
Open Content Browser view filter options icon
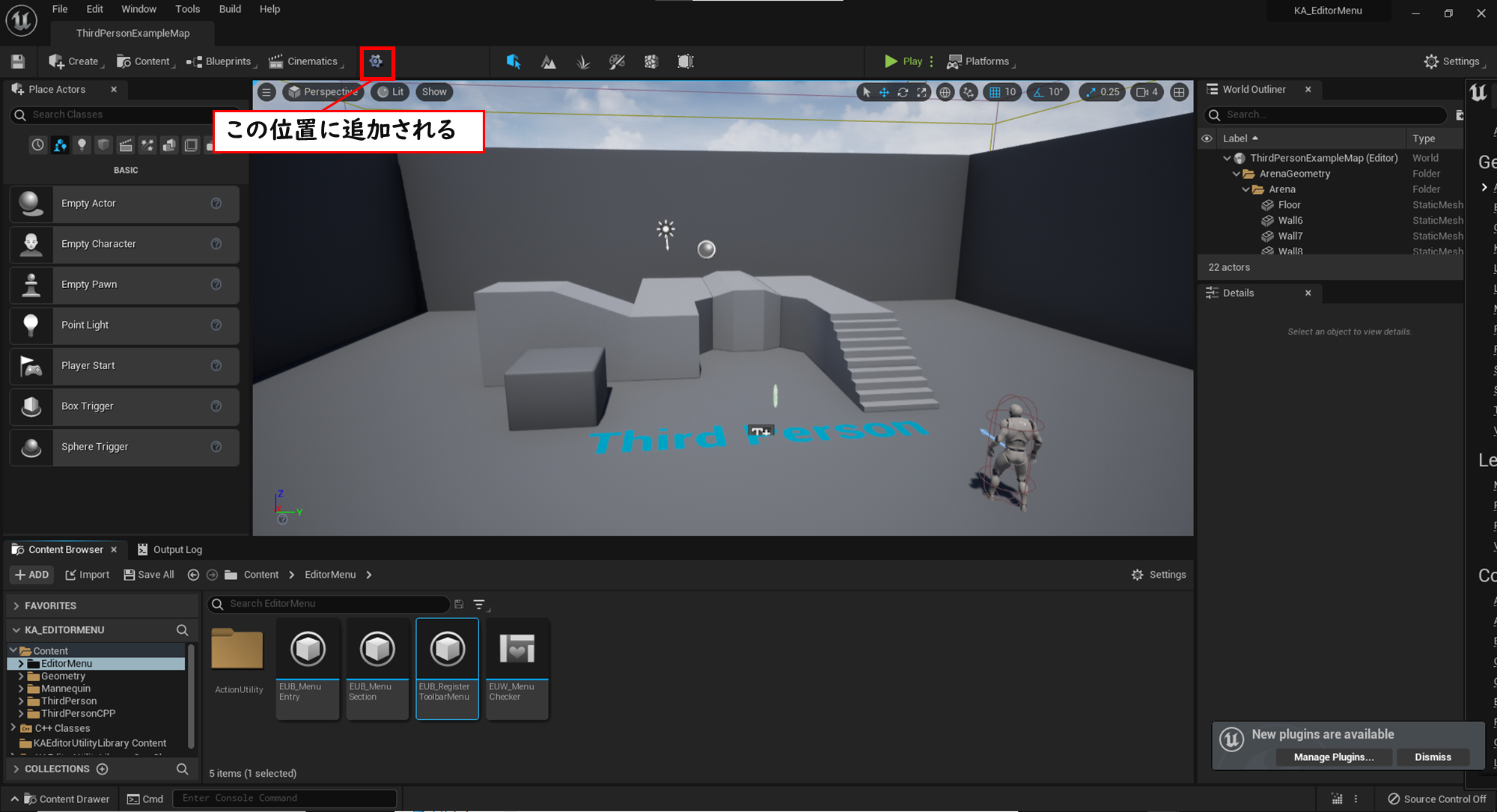coord(480,604)
